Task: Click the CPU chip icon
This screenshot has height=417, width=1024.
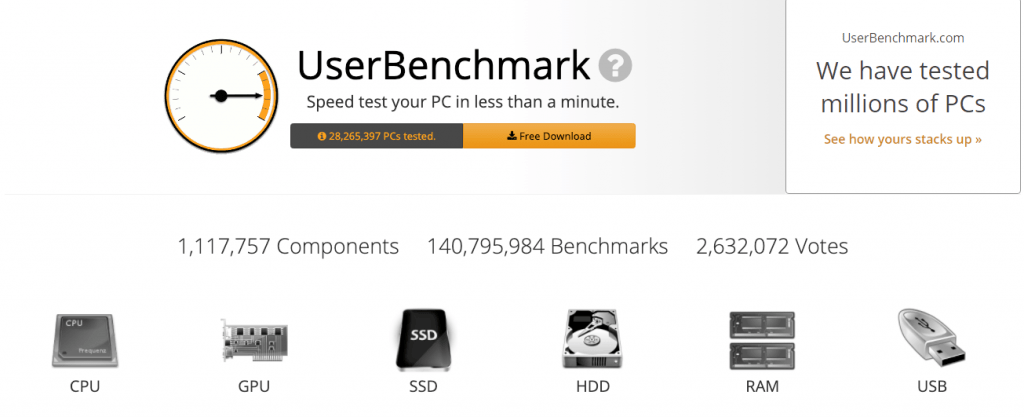Action: [85, 340]
